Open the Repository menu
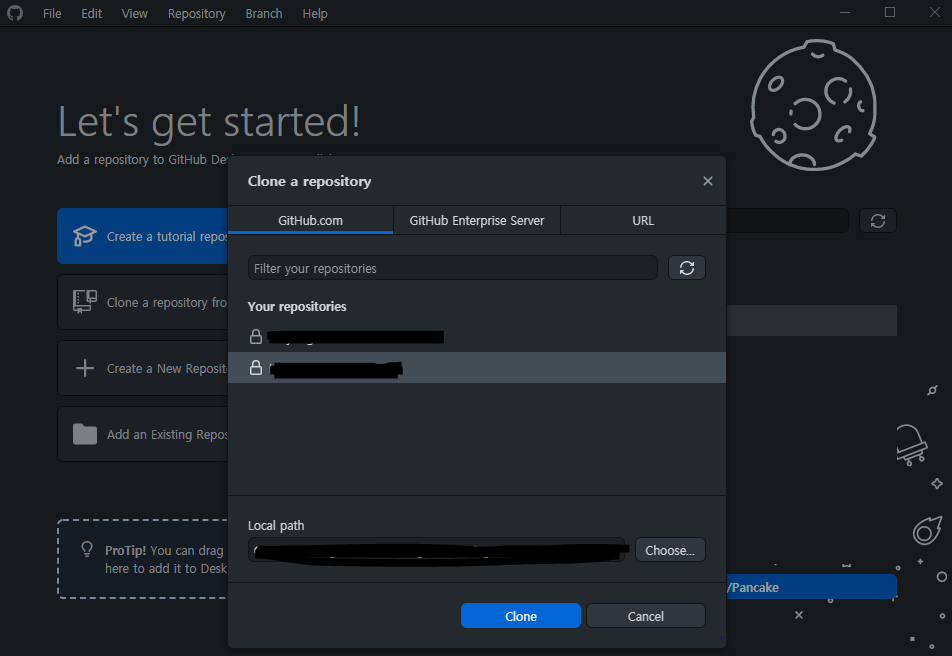The width and height of the screenshot is (952, 656). coord(196,13)
